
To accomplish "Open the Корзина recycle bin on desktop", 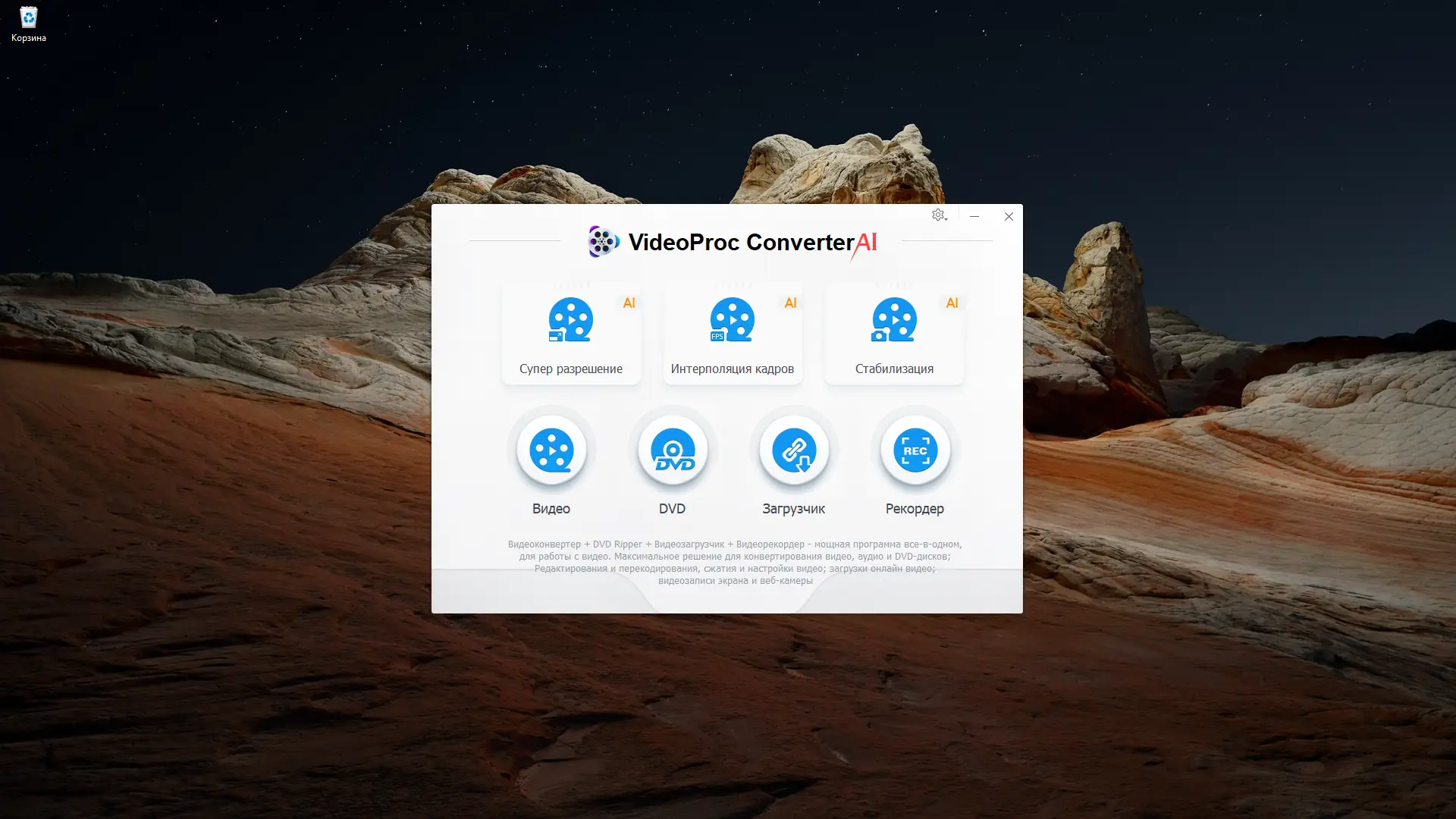I will coord(28,18).
